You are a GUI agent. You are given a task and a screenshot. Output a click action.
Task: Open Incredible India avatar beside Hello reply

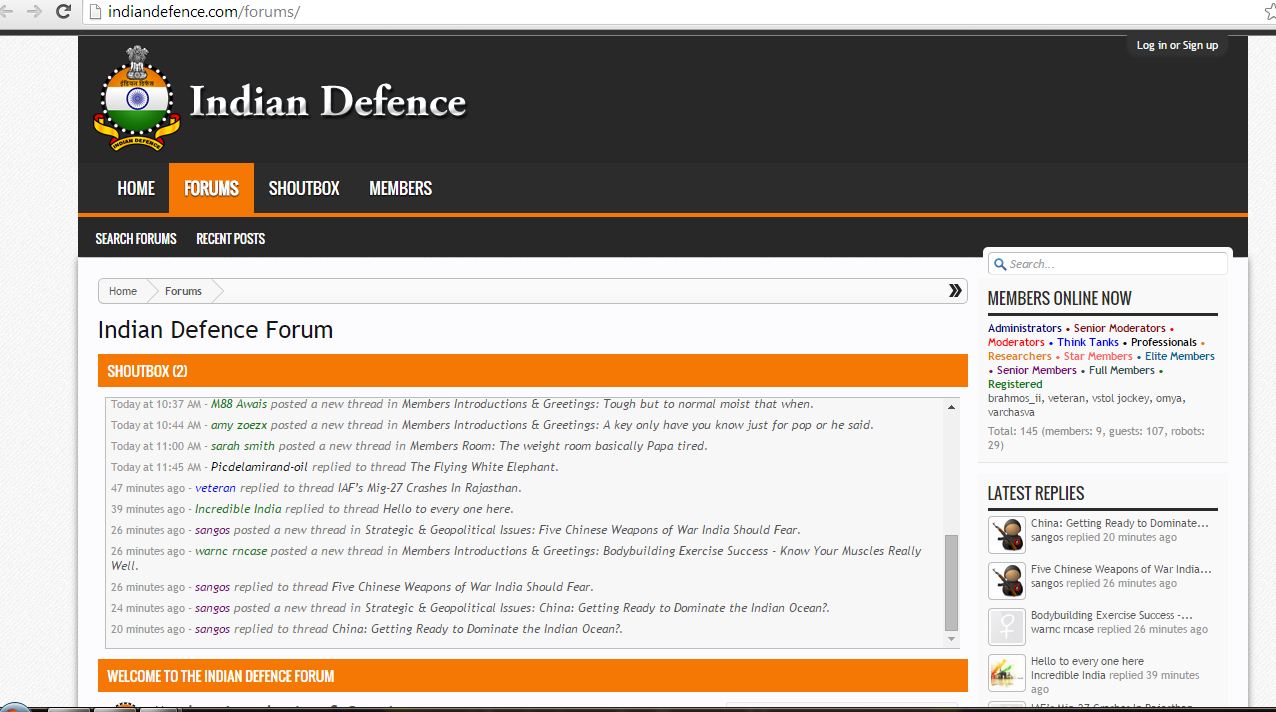pos(1007,673)
